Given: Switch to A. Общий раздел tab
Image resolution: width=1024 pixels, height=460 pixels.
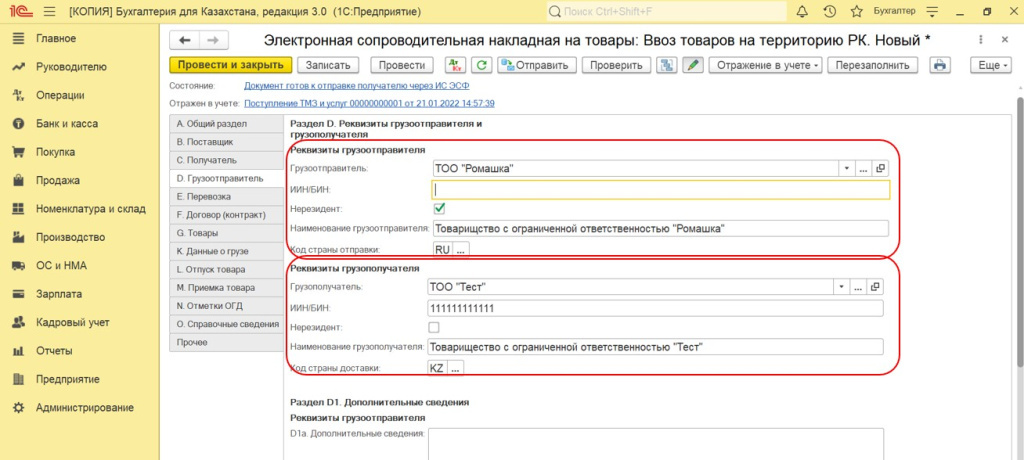Looking at the screenshot, I should (x=227, y=123).
